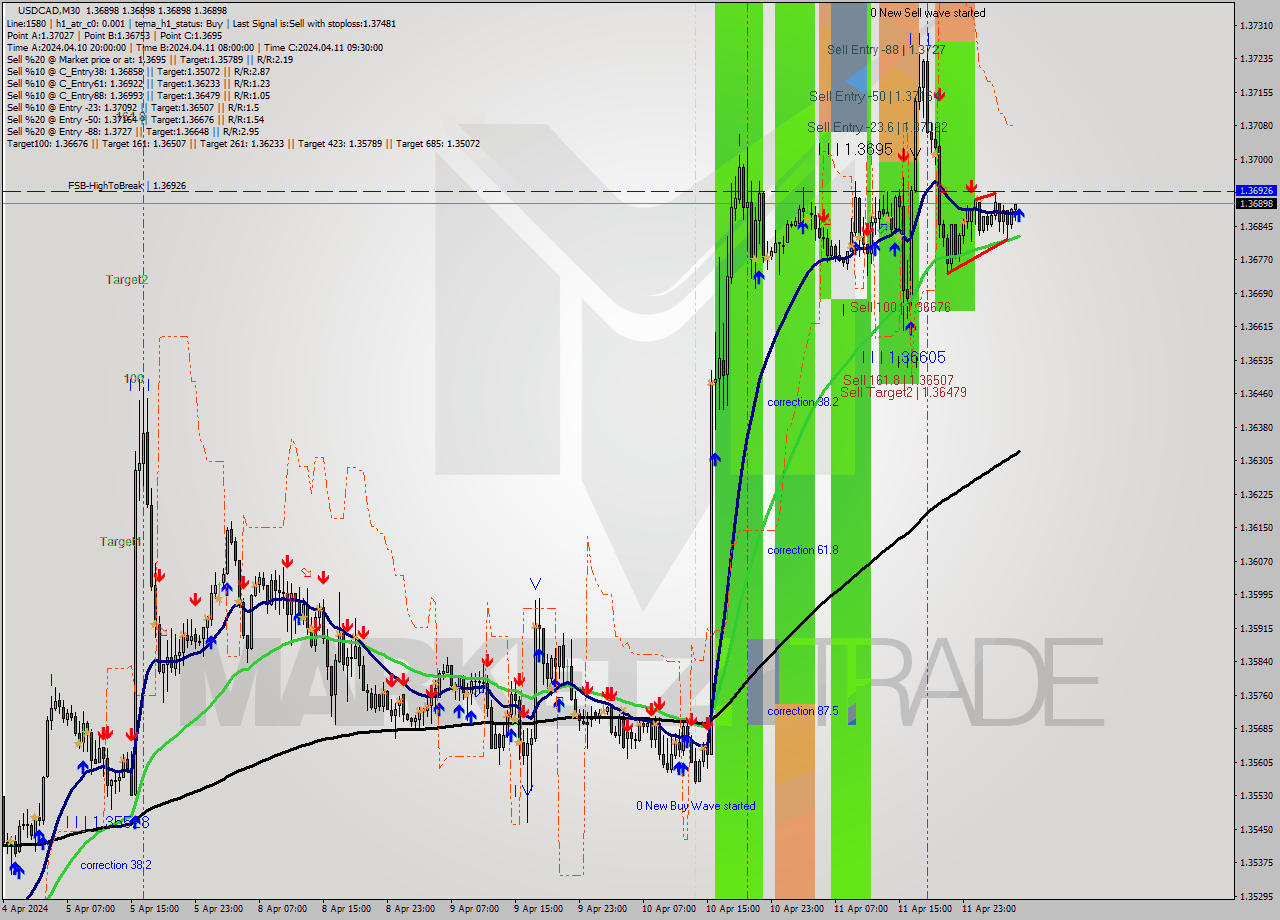Click the '9 Apr 15:00' time axis label

pyautogui.click(x=538, y=909)
